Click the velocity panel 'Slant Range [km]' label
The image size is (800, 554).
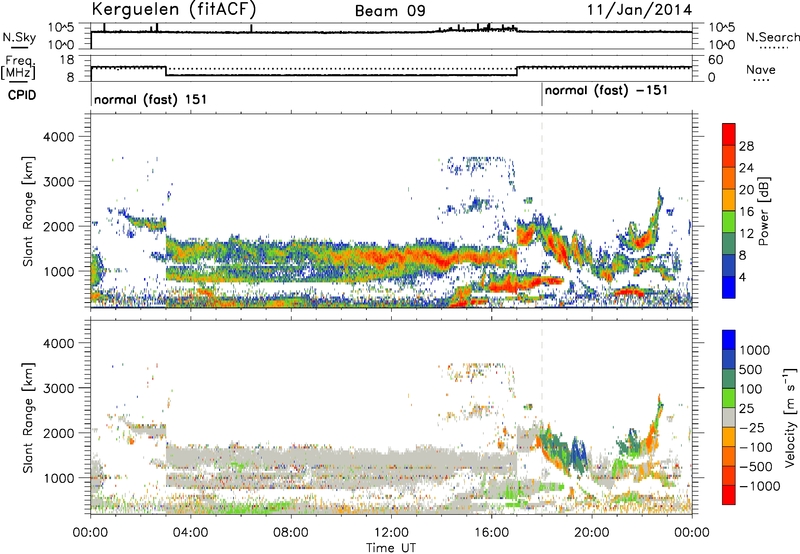coord(28,418)
